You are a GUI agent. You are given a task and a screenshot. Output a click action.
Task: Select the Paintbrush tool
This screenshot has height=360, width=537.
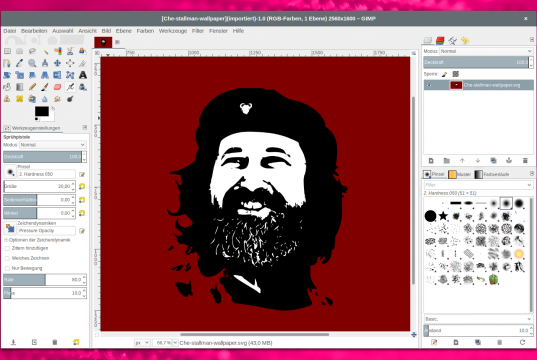pos(45,87)
